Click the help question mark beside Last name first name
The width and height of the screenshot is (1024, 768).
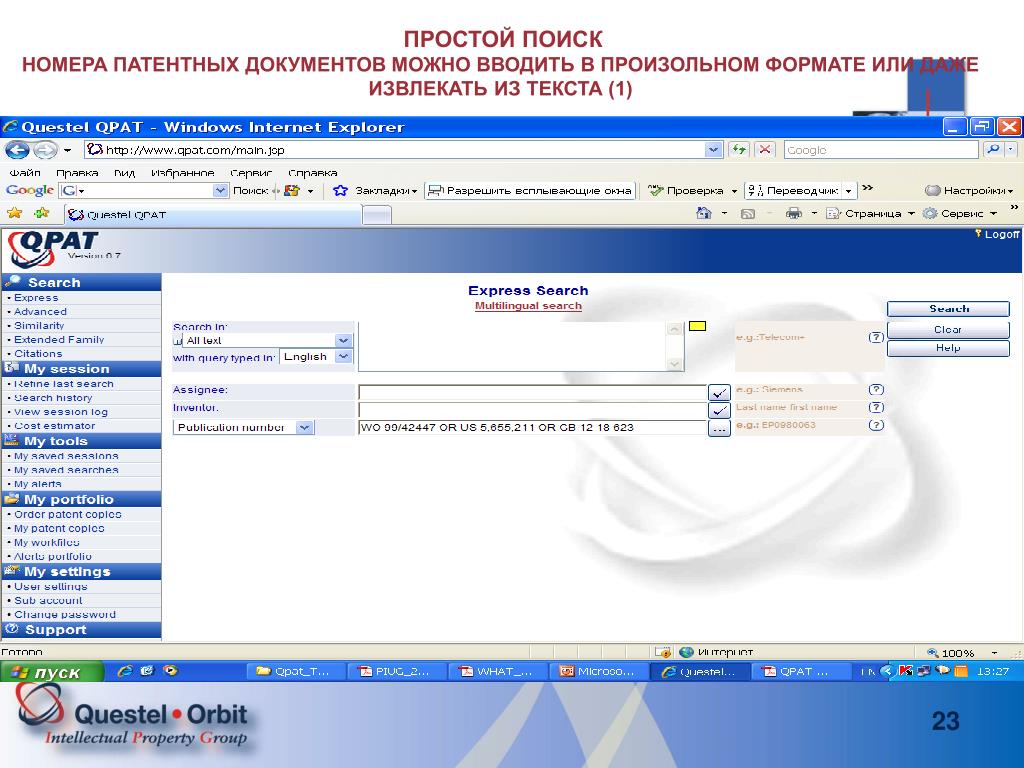pyautogui.click(x=876, y=408)
